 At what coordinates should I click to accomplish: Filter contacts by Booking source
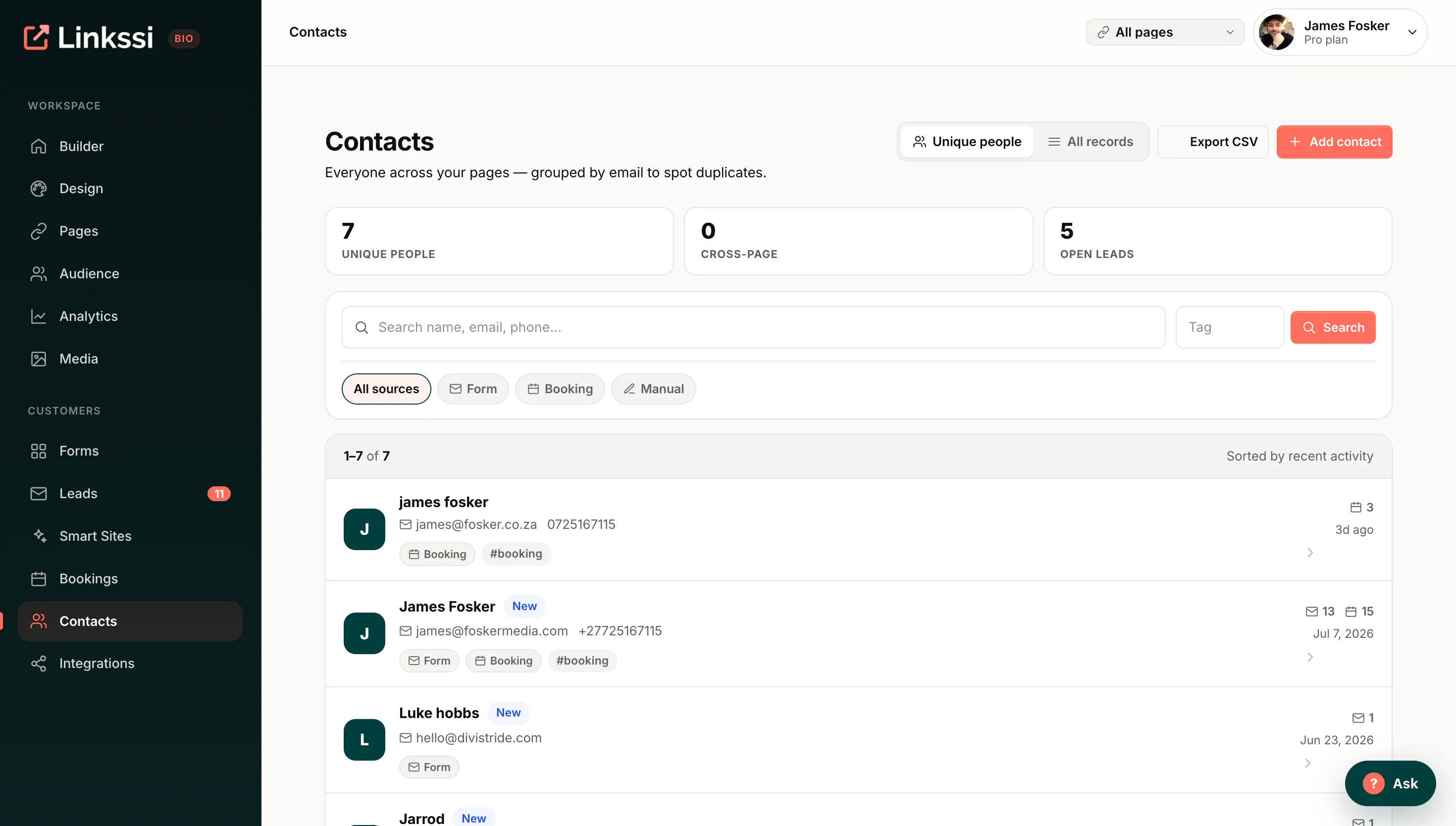tap(559, 389)
